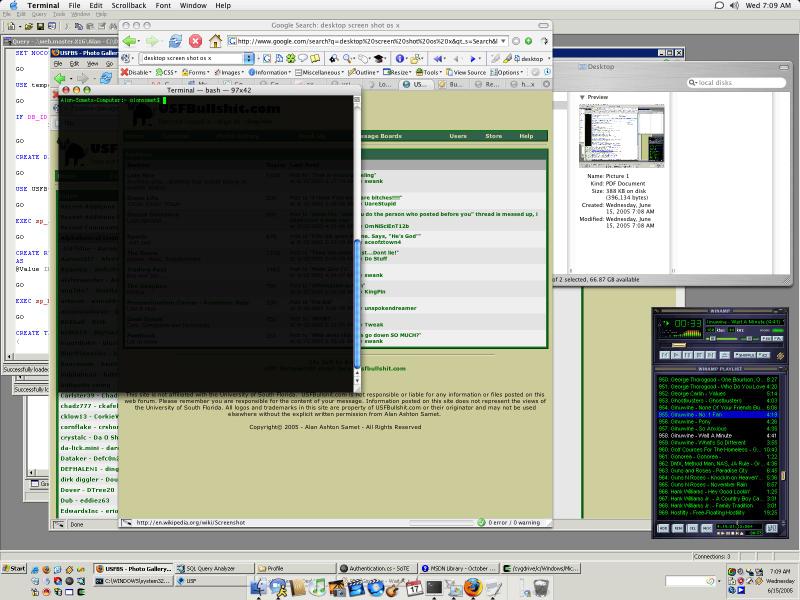Image resolution: width=800 pixels, height=600 pixels.
Task: Click the graduation cap icon in Google toolbar
Action: click(x=379, y=59)
